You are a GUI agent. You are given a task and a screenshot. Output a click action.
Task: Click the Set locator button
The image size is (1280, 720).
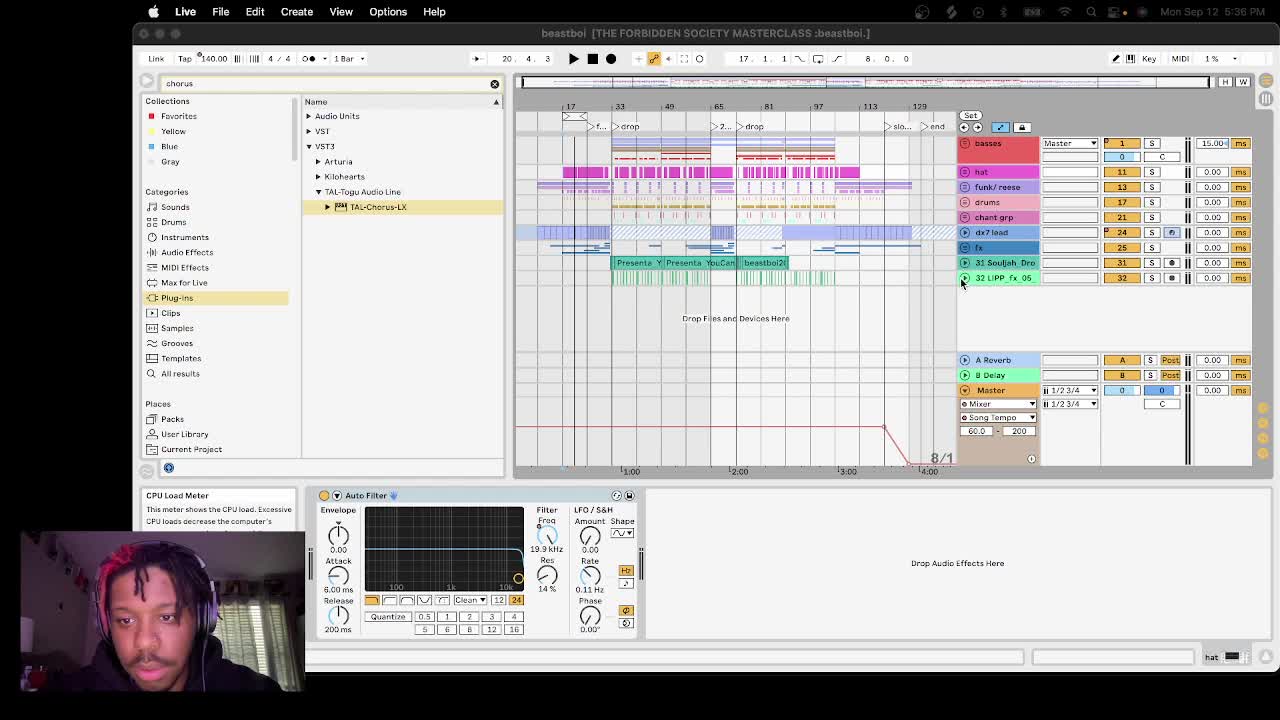coord(971,116)
